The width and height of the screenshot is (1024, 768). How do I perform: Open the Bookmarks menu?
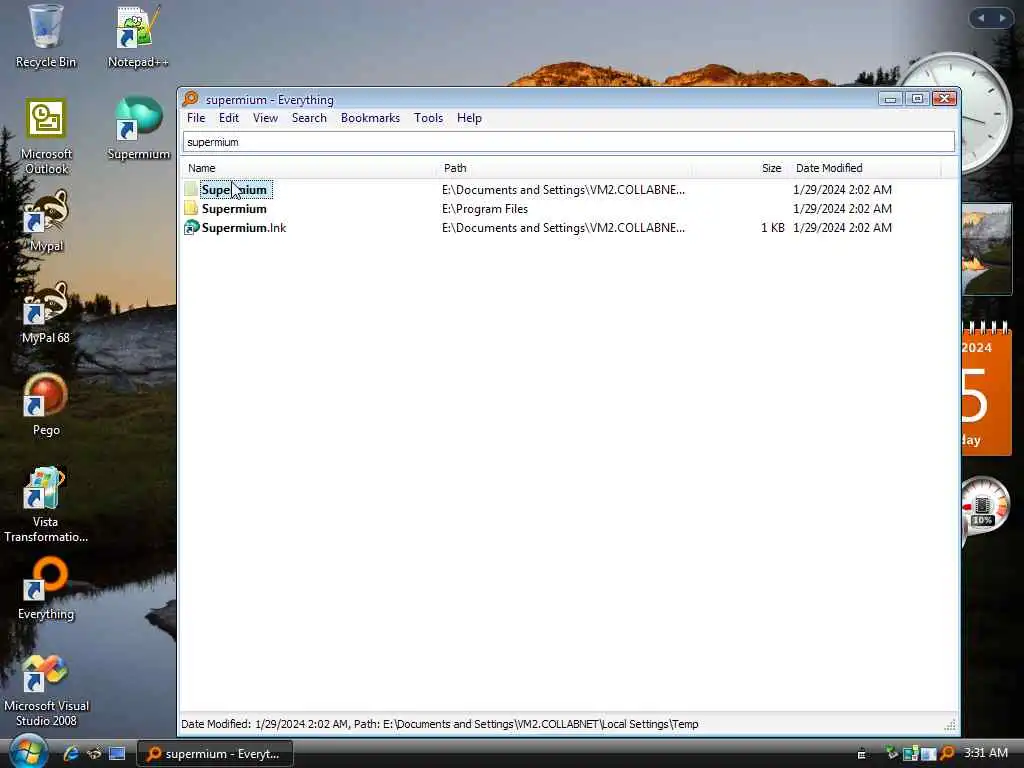(370, 118)
